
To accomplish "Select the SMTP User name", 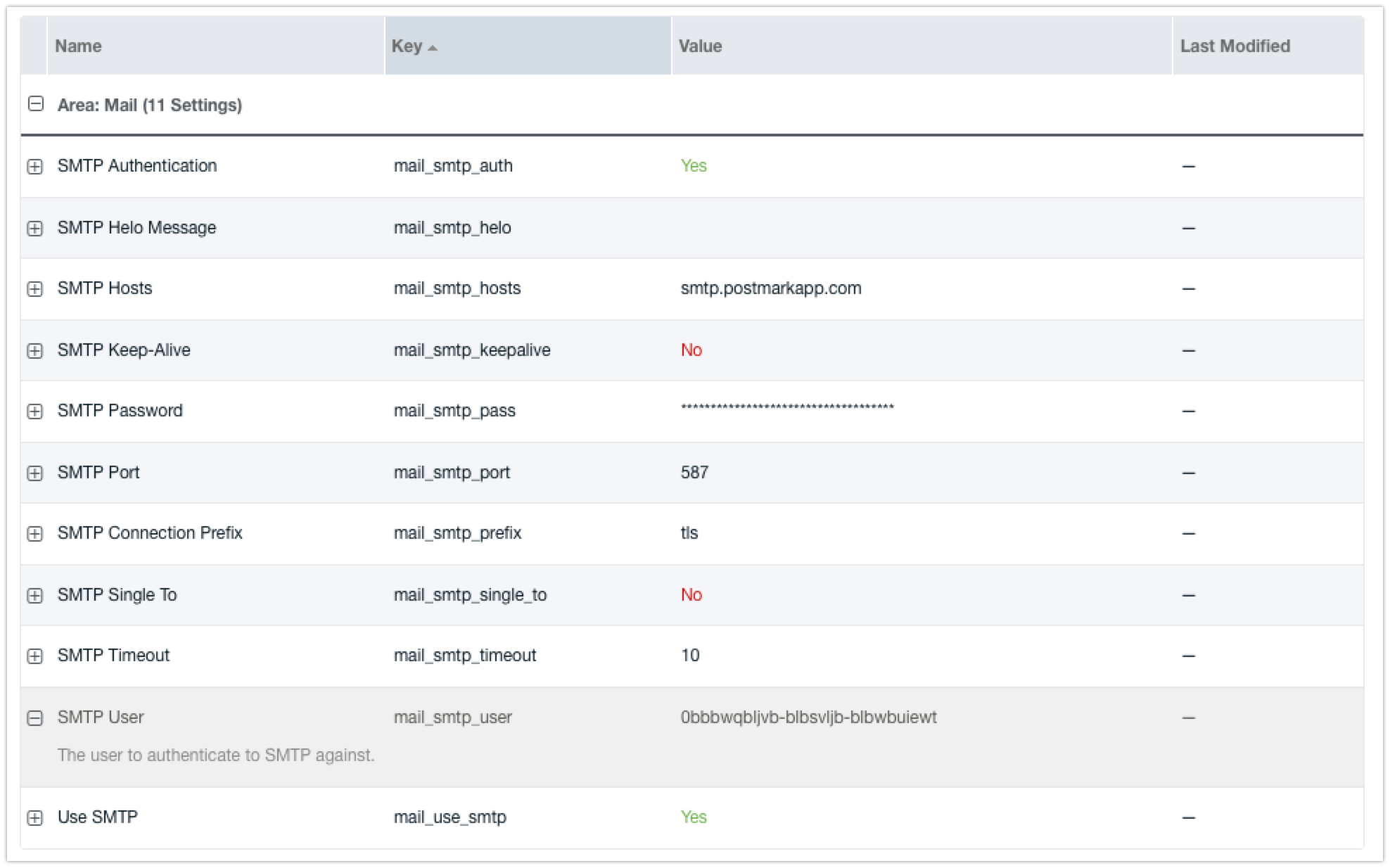I will (101, 717).
